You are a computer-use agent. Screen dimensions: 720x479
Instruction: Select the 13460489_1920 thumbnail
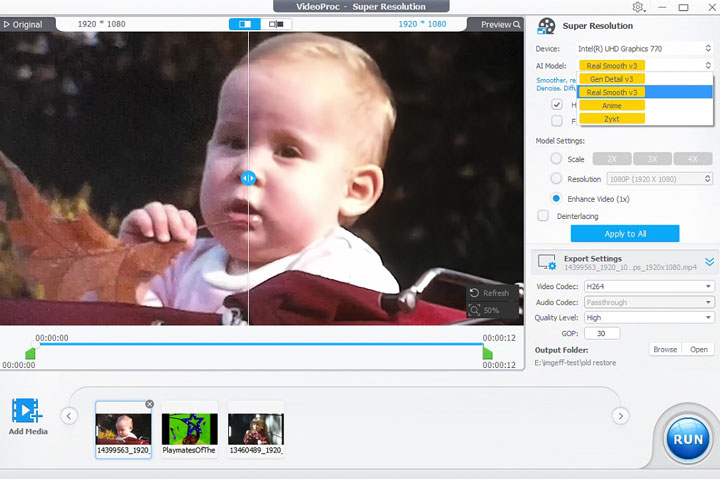pos(256,429)
